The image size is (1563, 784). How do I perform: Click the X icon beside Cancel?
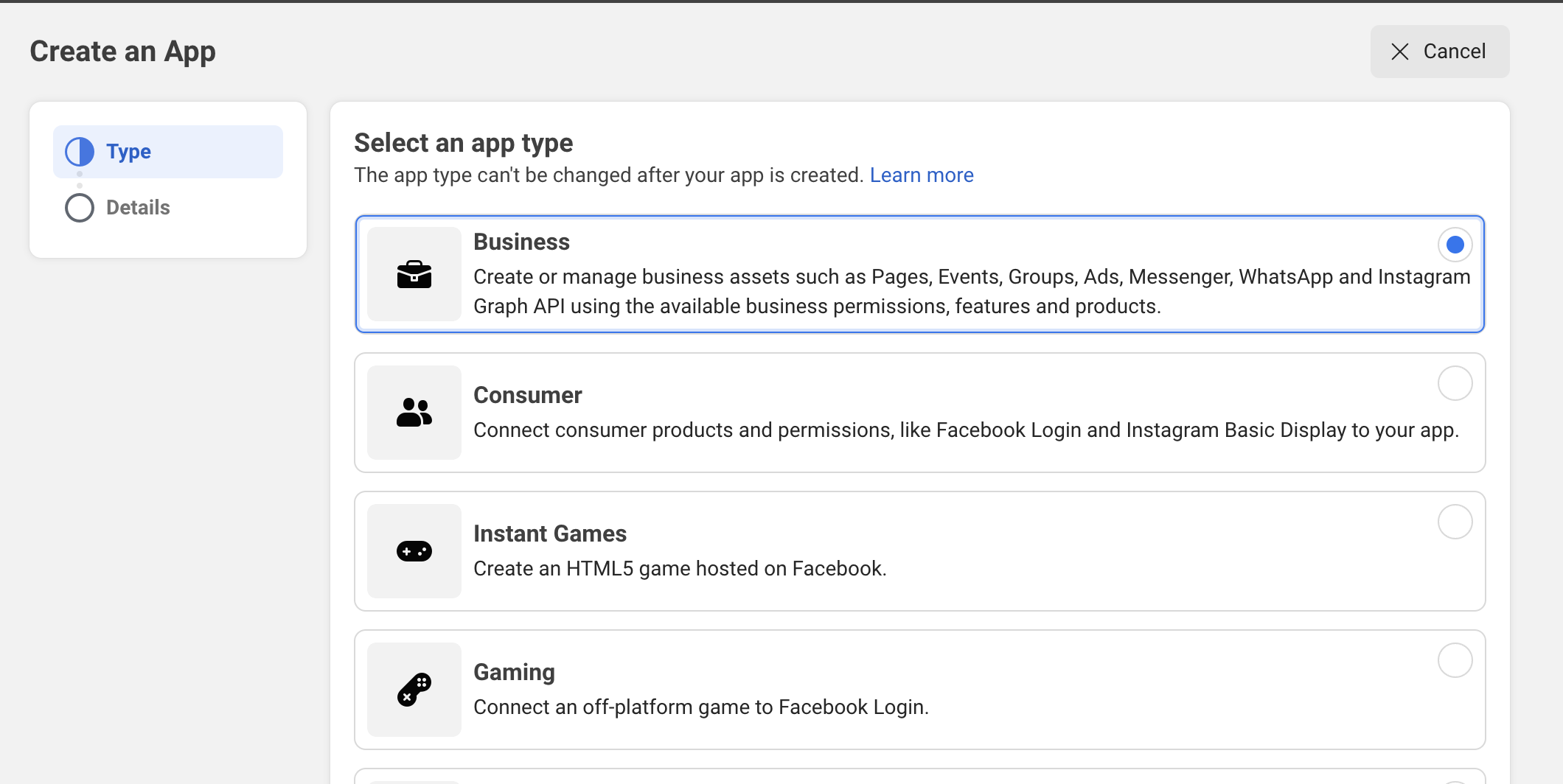click(1399, 52)
